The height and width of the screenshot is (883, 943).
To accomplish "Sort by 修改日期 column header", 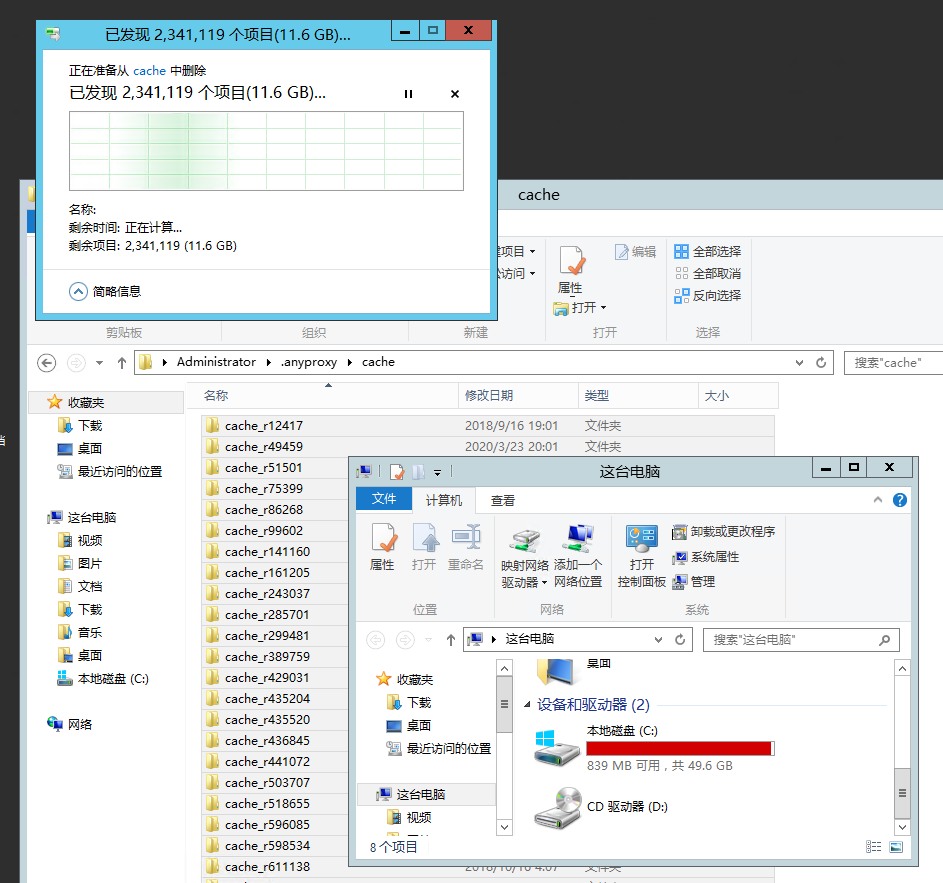I will (x=518, y=396).
